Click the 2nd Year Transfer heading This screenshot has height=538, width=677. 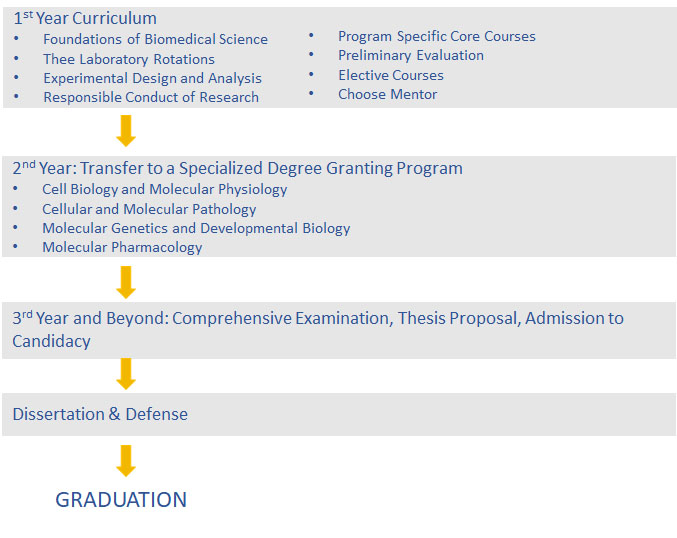[237, 168]
